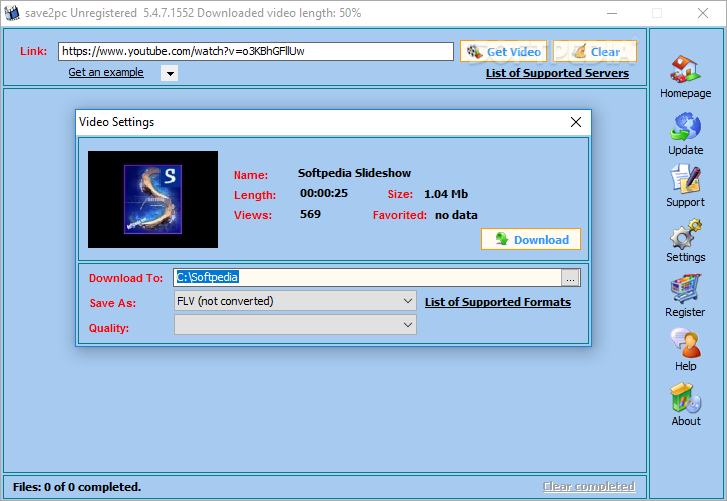The height and width of the screenshot is (501, 727).
Task: Start the video with the Download button
Action: (531, 239)
